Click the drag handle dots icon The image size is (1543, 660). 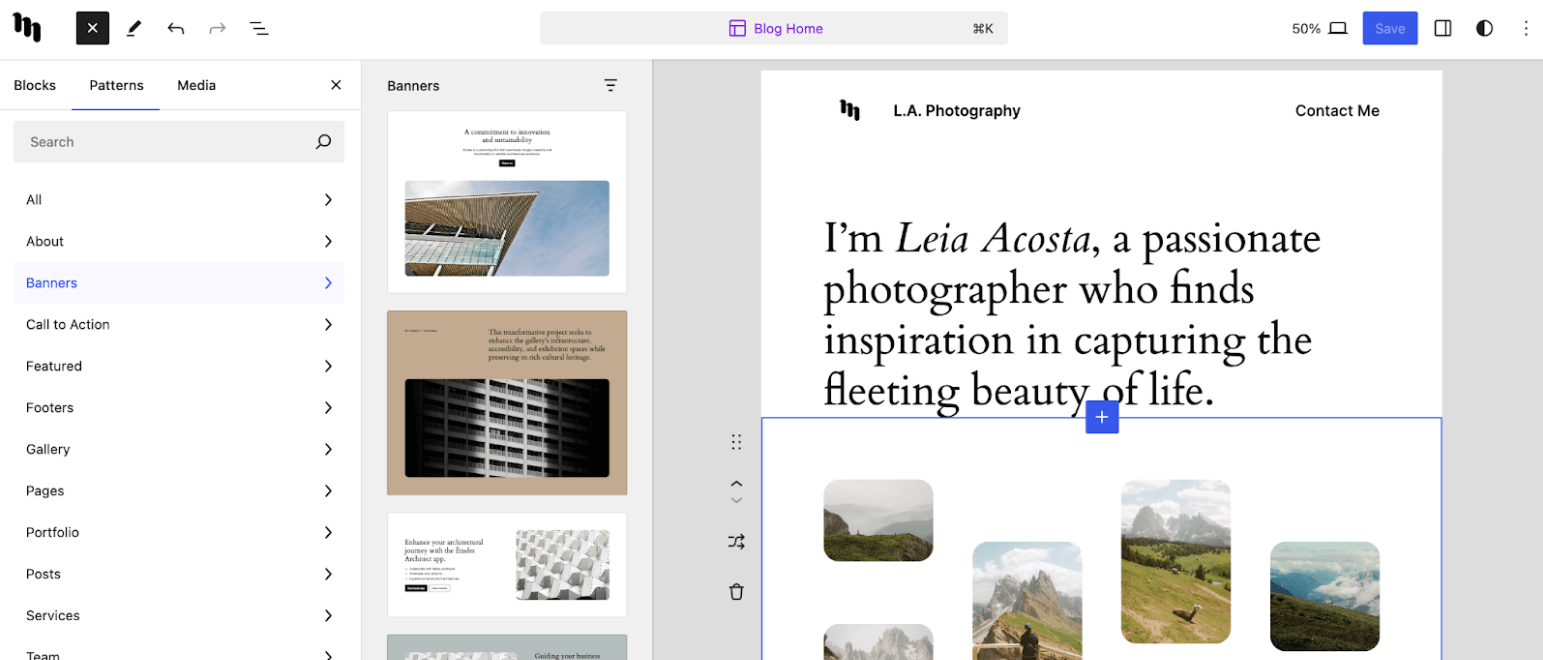(736, 442)
